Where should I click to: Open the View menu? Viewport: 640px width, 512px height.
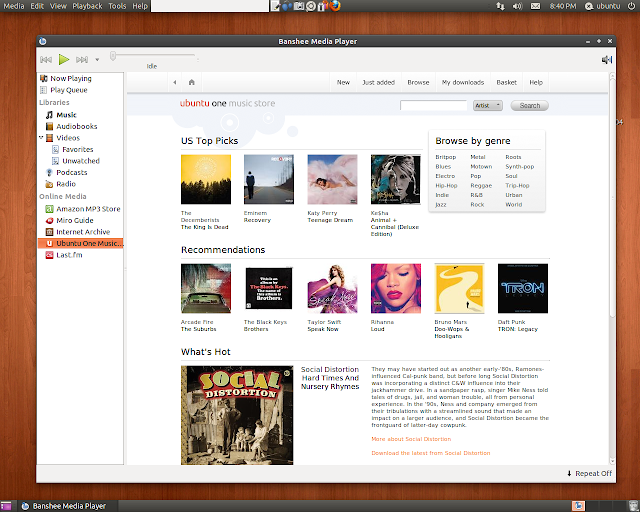click(58, 6)
